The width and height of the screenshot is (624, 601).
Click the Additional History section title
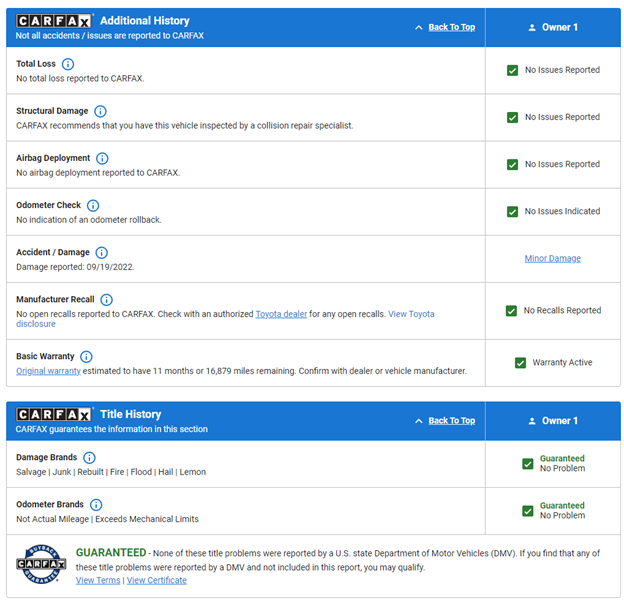click(145, 21)
